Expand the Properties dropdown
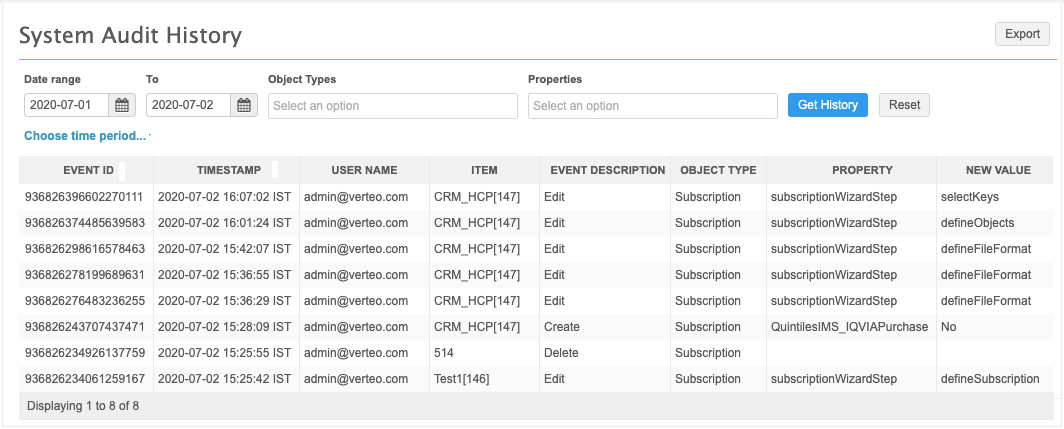Viewport: 1064px width, 429px height. point(652,106)
